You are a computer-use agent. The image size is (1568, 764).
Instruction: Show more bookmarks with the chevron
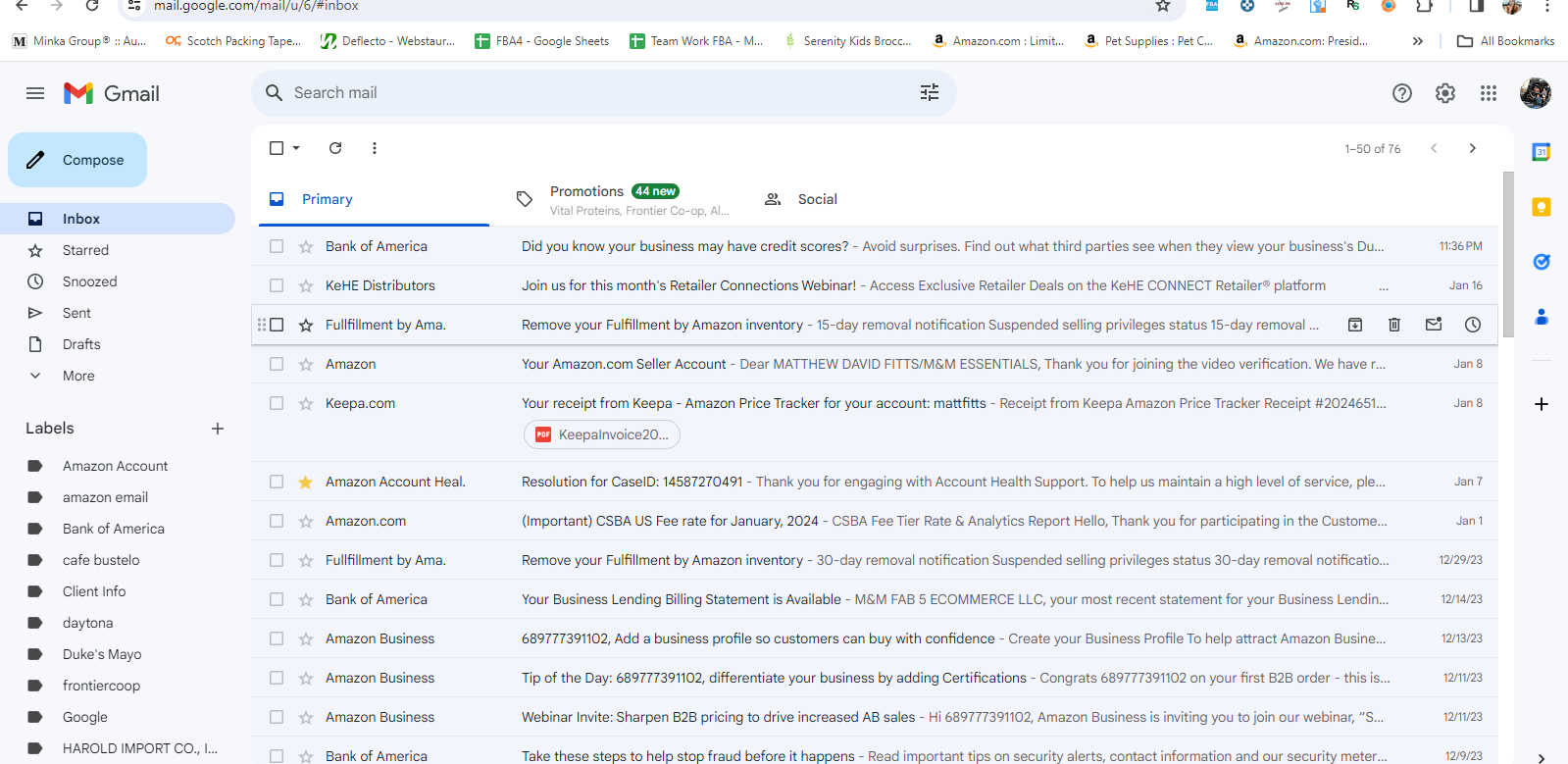[x=1417, y=41]
